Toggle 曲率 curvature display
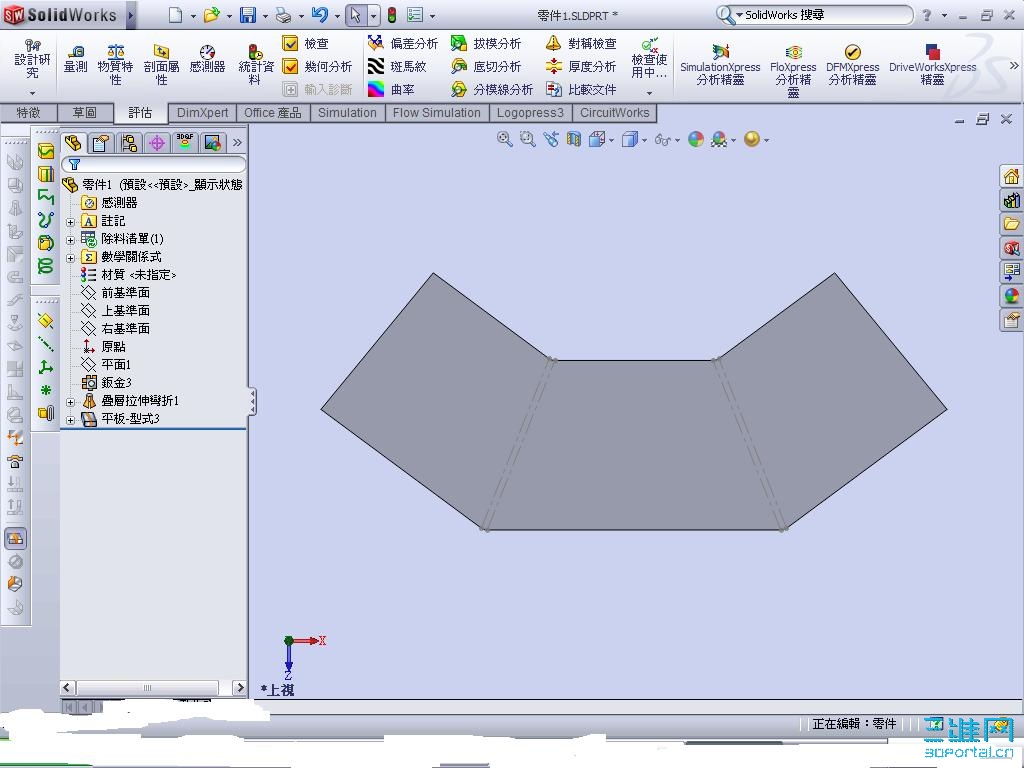The width and height of the screenshot is (1024, 768). [x=391, y=89]
